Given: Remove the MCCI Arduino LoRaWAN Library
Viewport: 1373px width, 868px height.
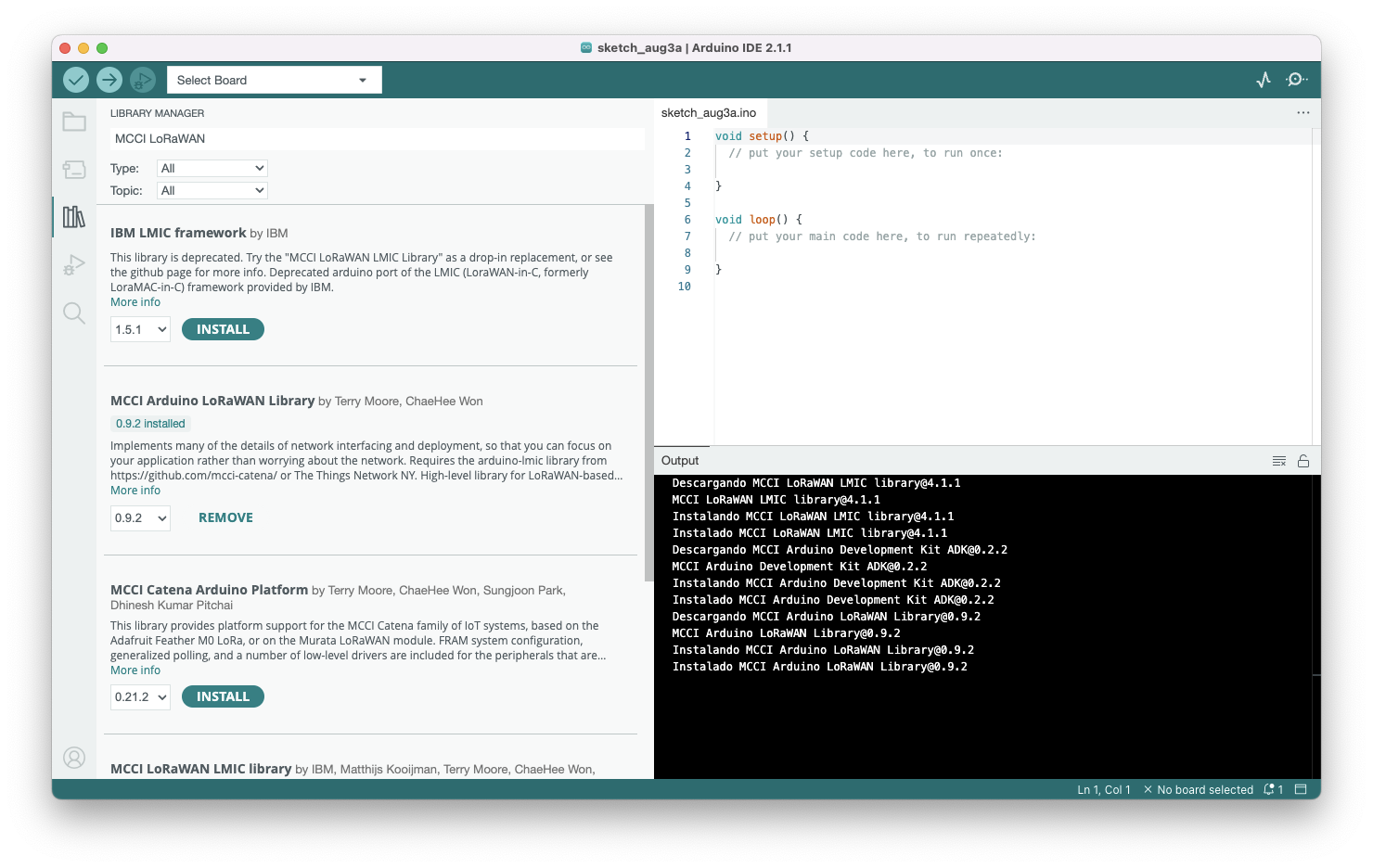Looking at the screenshot, I should click(225, 517).
